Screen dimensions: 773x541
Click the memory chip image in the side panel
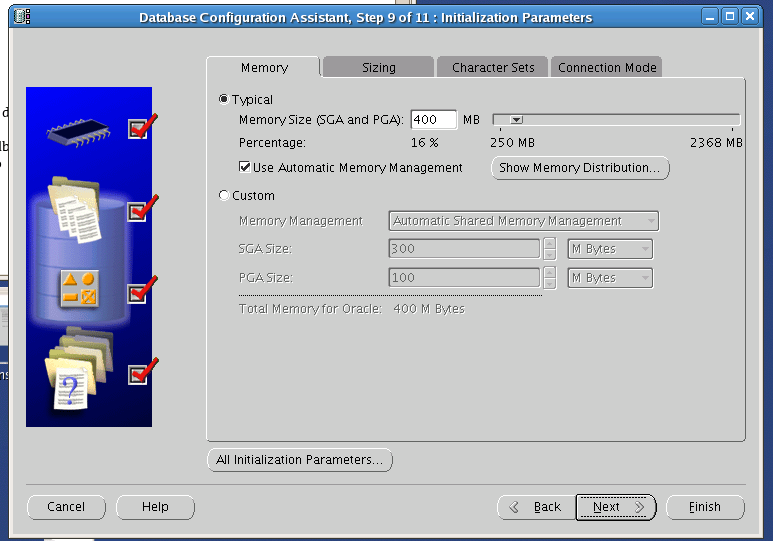tap(78, 132)
